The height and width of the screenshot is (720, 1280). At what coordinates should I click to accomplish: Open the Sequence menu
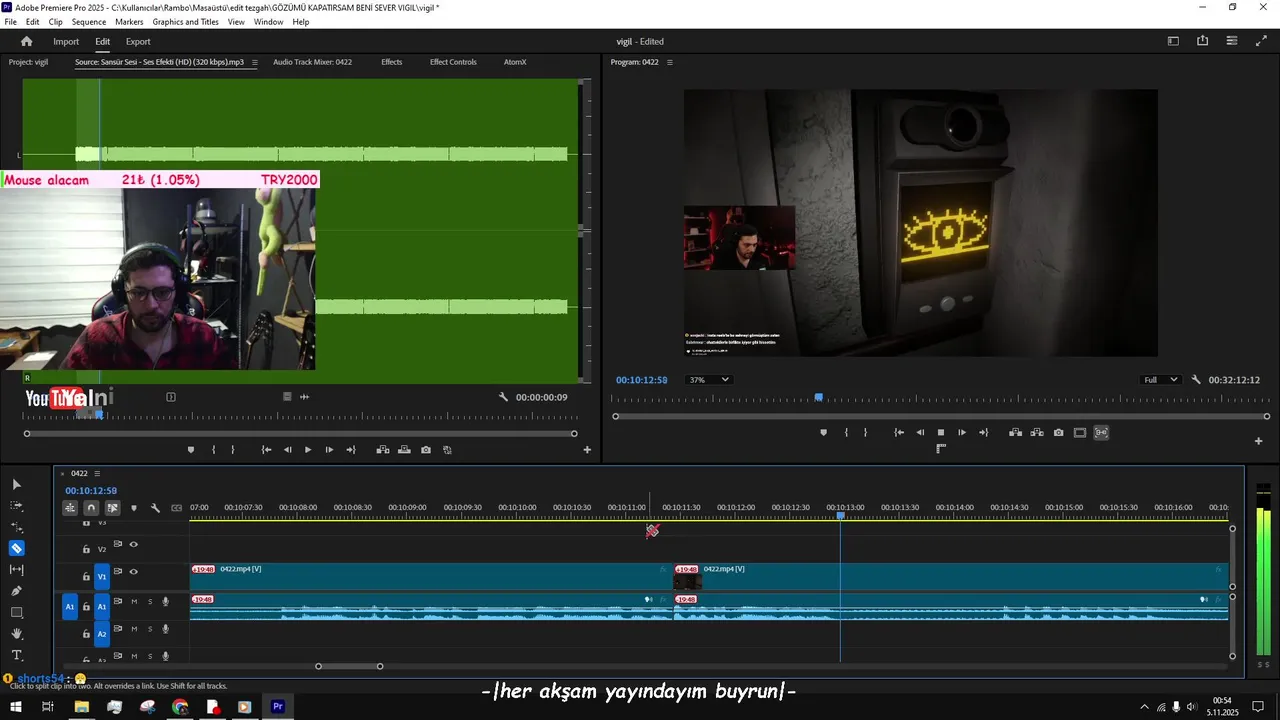click(x=89, y=22)
